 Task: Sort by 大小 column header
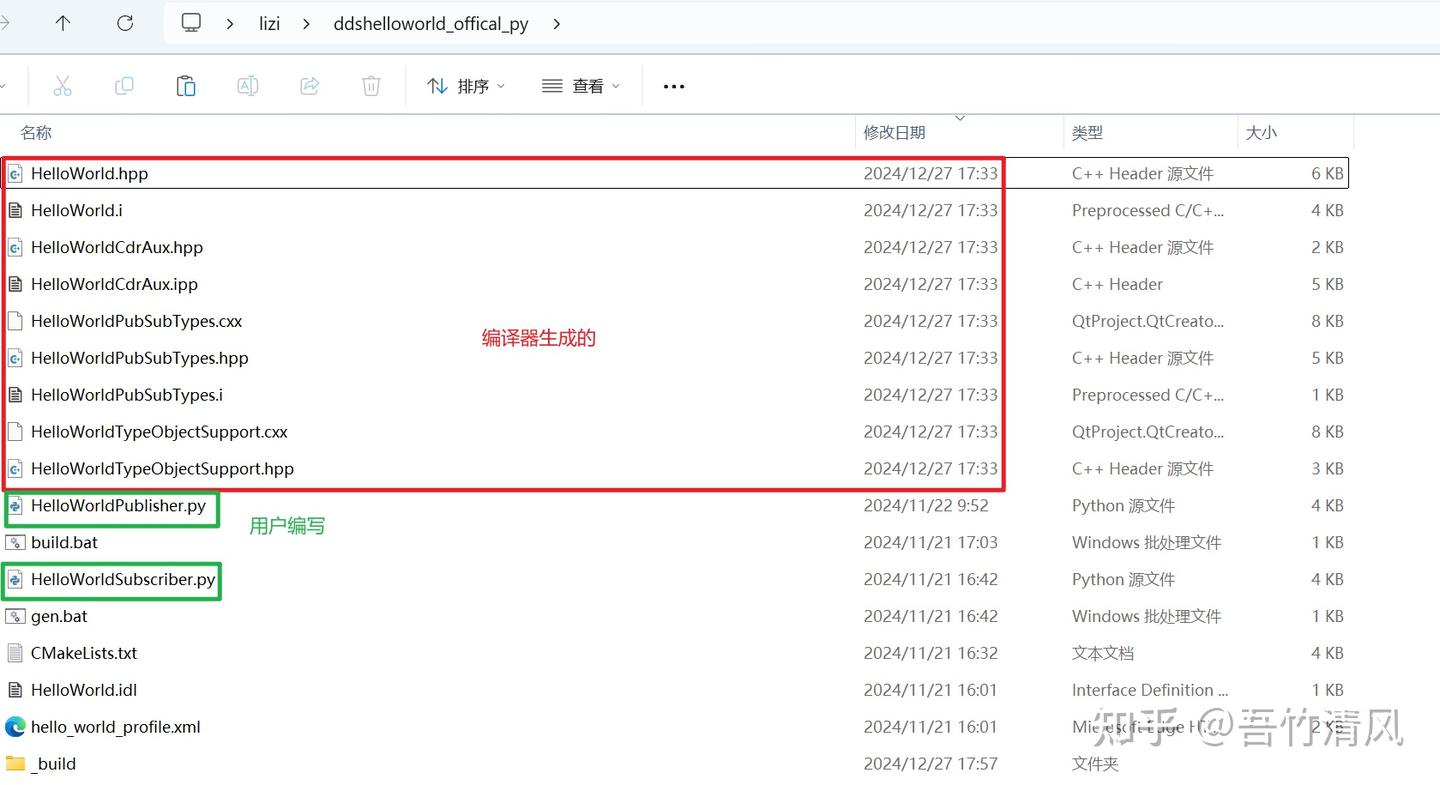click(1261, 132)
